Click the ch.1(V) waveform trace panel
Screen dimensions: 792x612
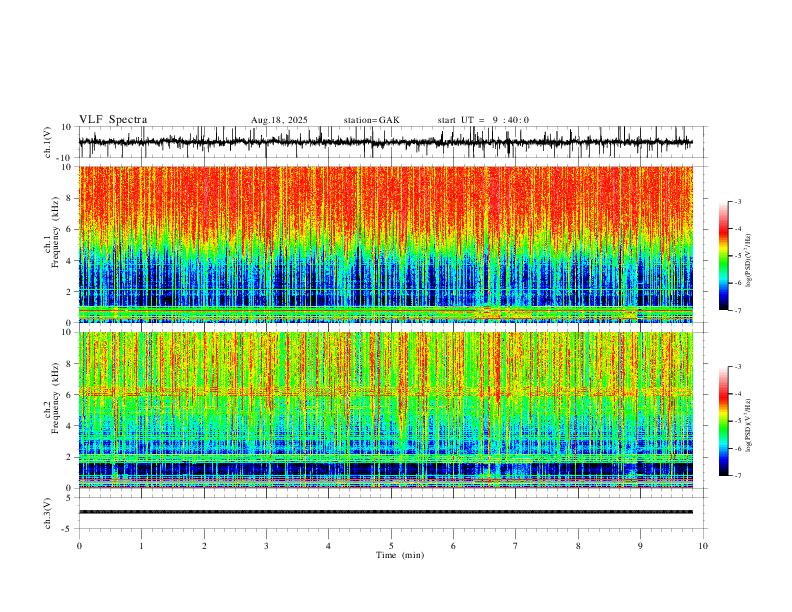pyautogui.click(x=391, y=142)
